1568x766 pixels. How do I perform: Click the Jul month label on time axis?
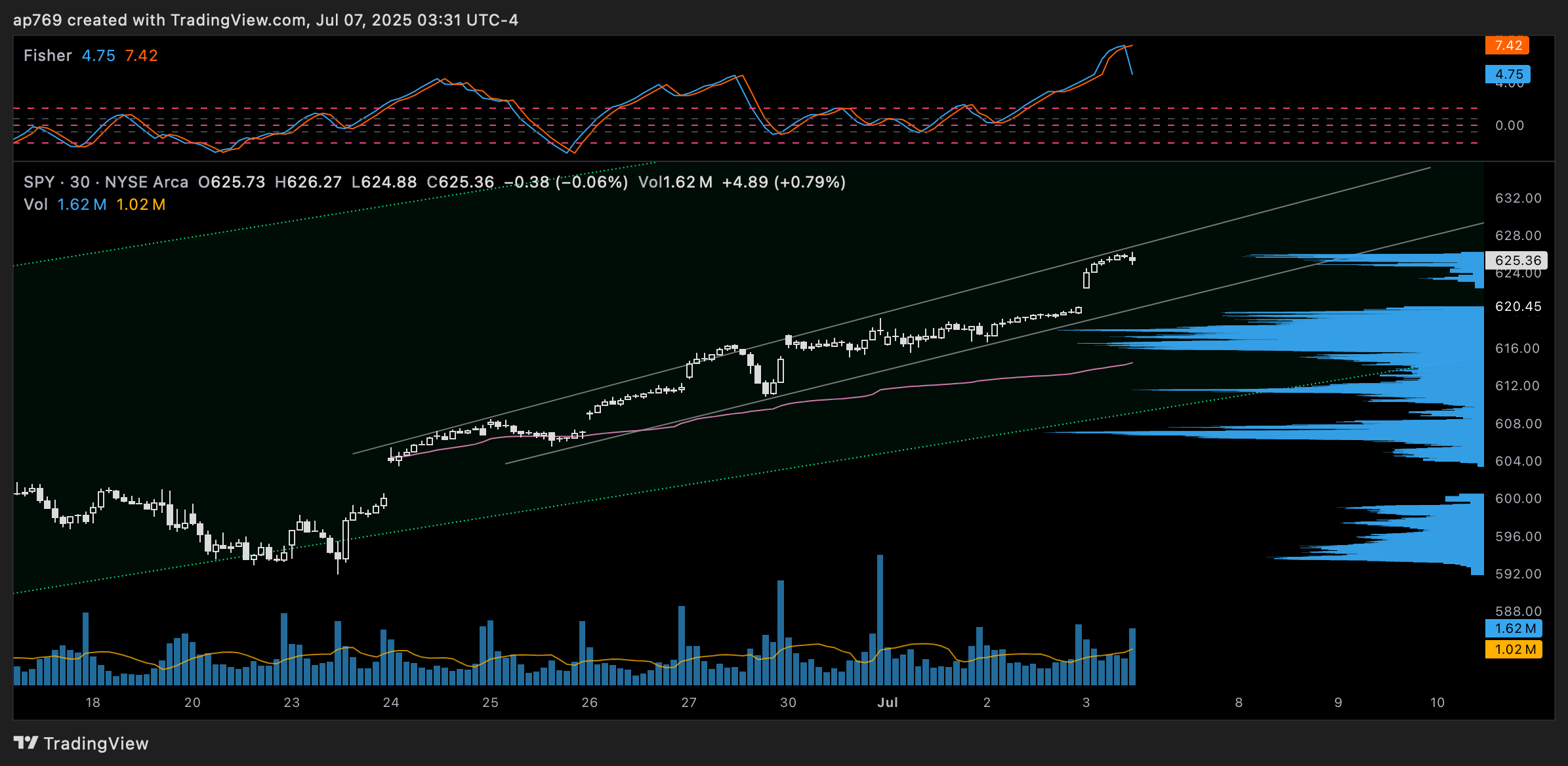(x=888, y=702)
